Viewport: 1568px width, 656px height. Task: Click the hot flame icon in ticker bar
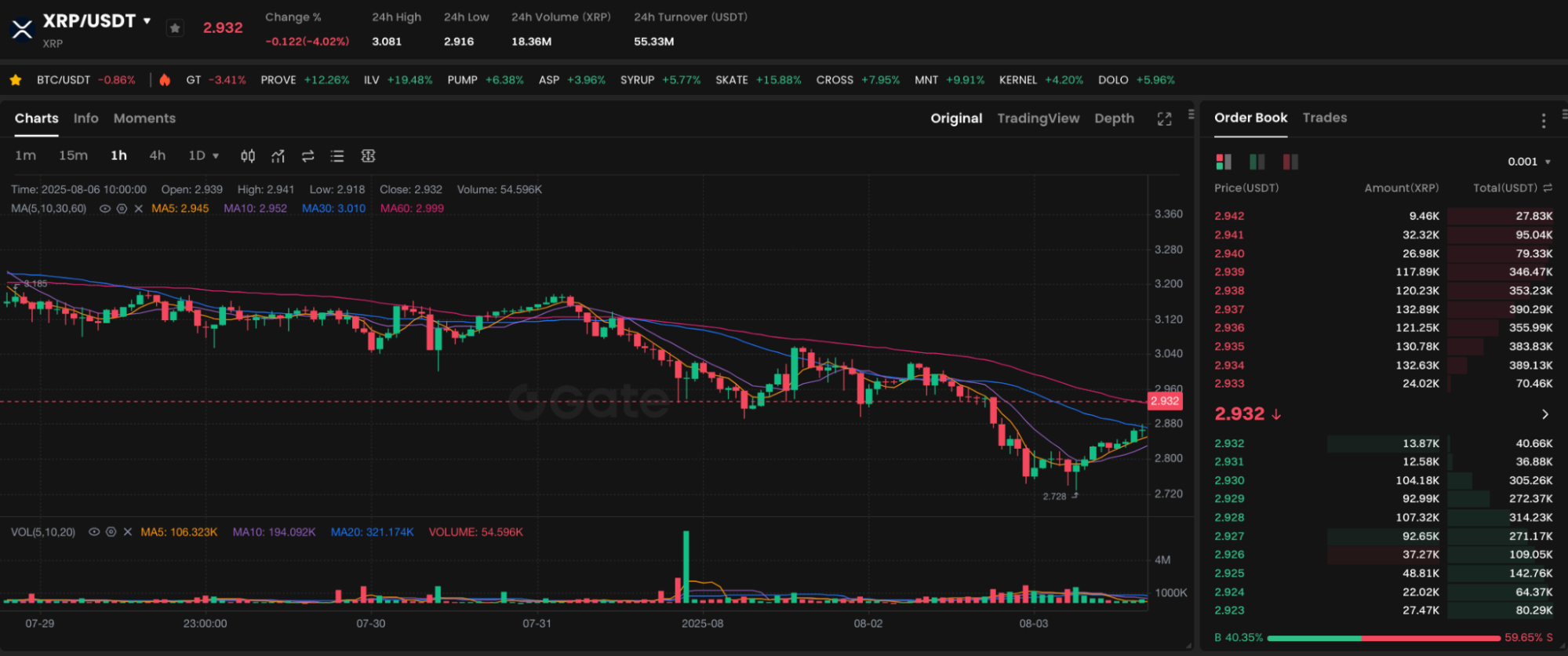165,80
